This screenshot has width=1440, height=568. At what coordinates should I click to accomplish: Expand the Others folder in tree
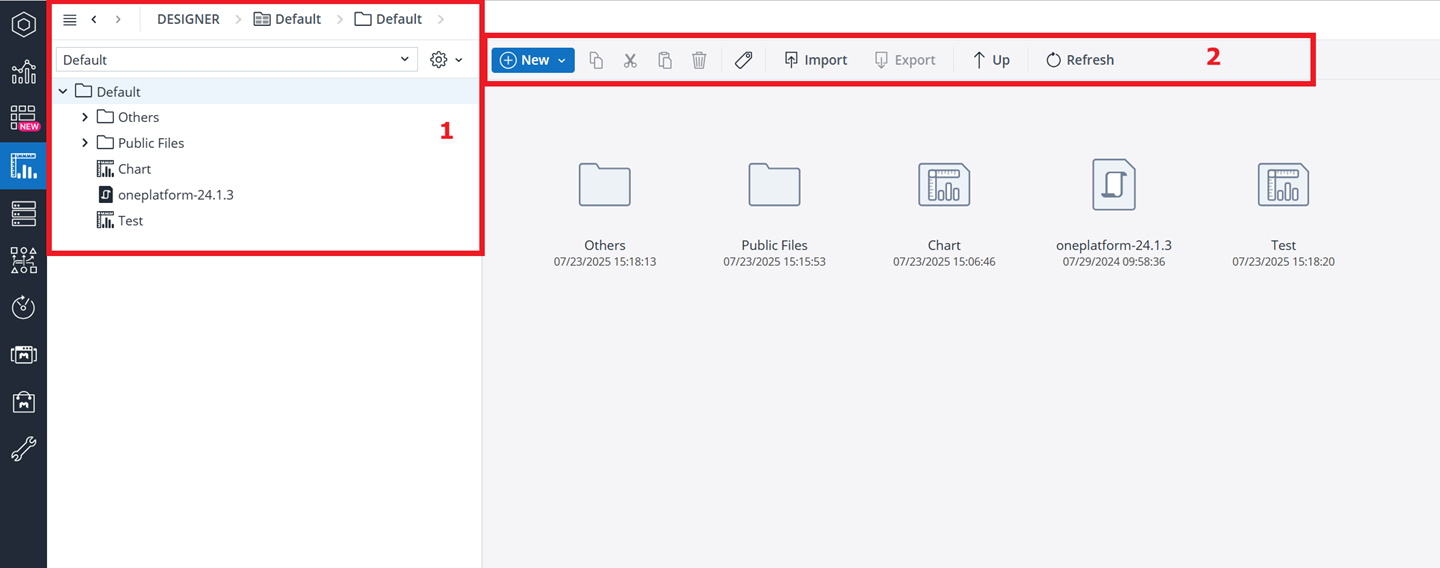(85, 117)
